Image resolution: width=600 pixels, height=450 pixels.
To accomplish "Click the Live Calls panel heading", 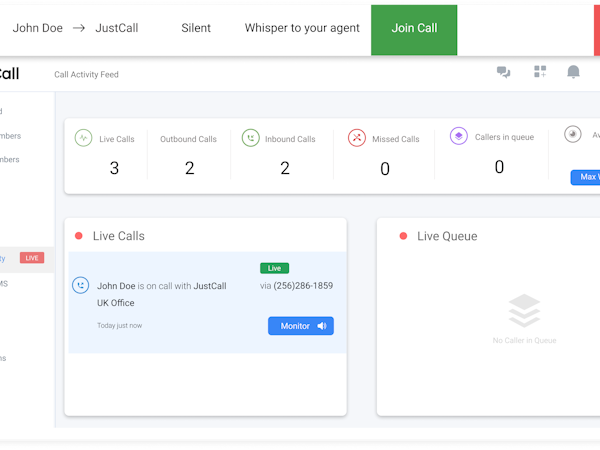I will (x=119, y=236).
